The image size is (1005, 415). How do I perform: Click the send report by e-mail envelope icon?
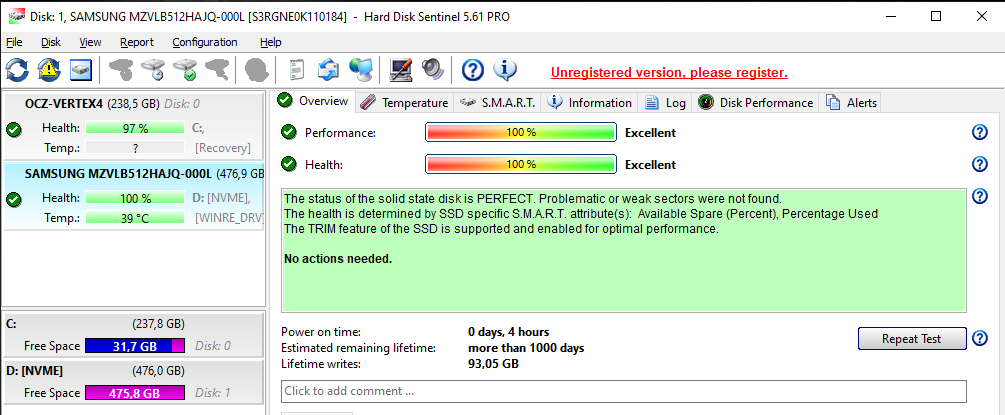click(x=329, y=69)
